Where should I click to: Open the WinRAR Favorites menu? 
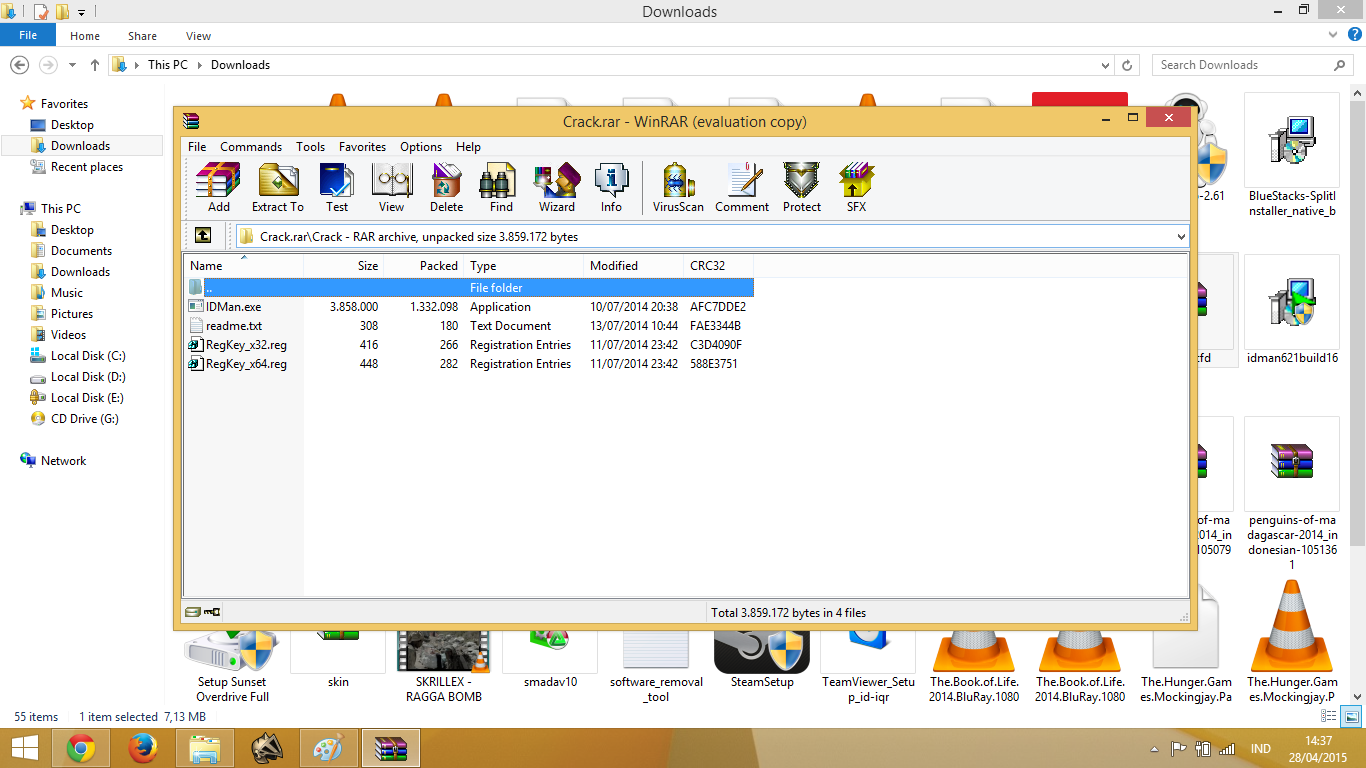click(362, 146)
